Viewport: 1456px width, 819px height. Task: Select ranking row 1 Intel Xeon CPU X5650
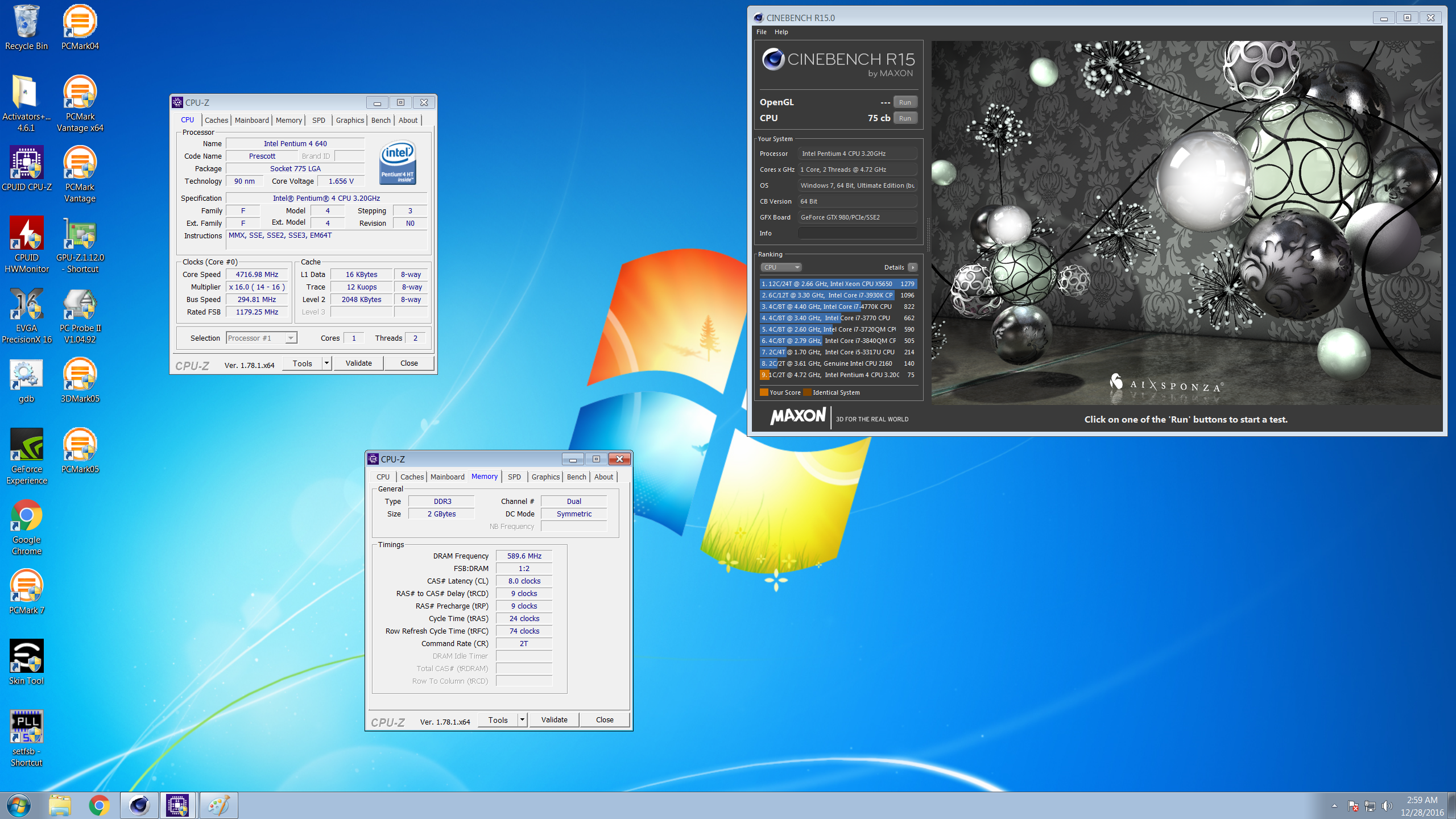838,284
